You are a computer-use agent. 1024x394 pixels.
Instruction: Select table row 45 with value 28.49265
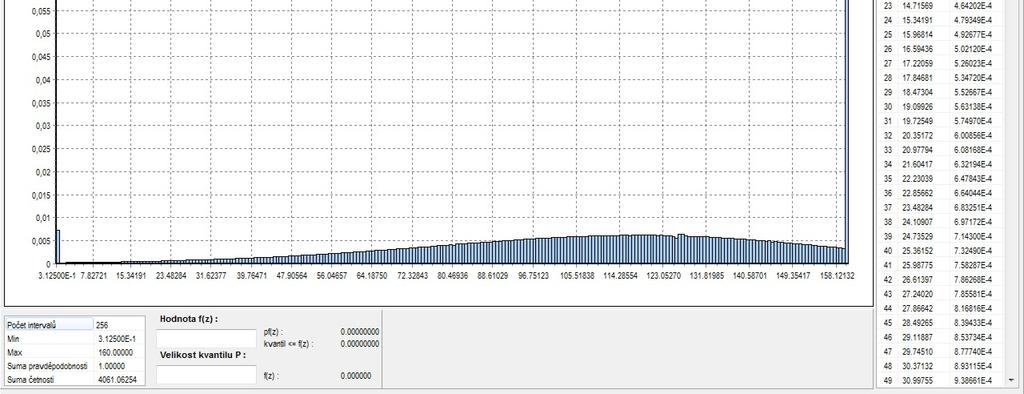[x=940, y=323]
